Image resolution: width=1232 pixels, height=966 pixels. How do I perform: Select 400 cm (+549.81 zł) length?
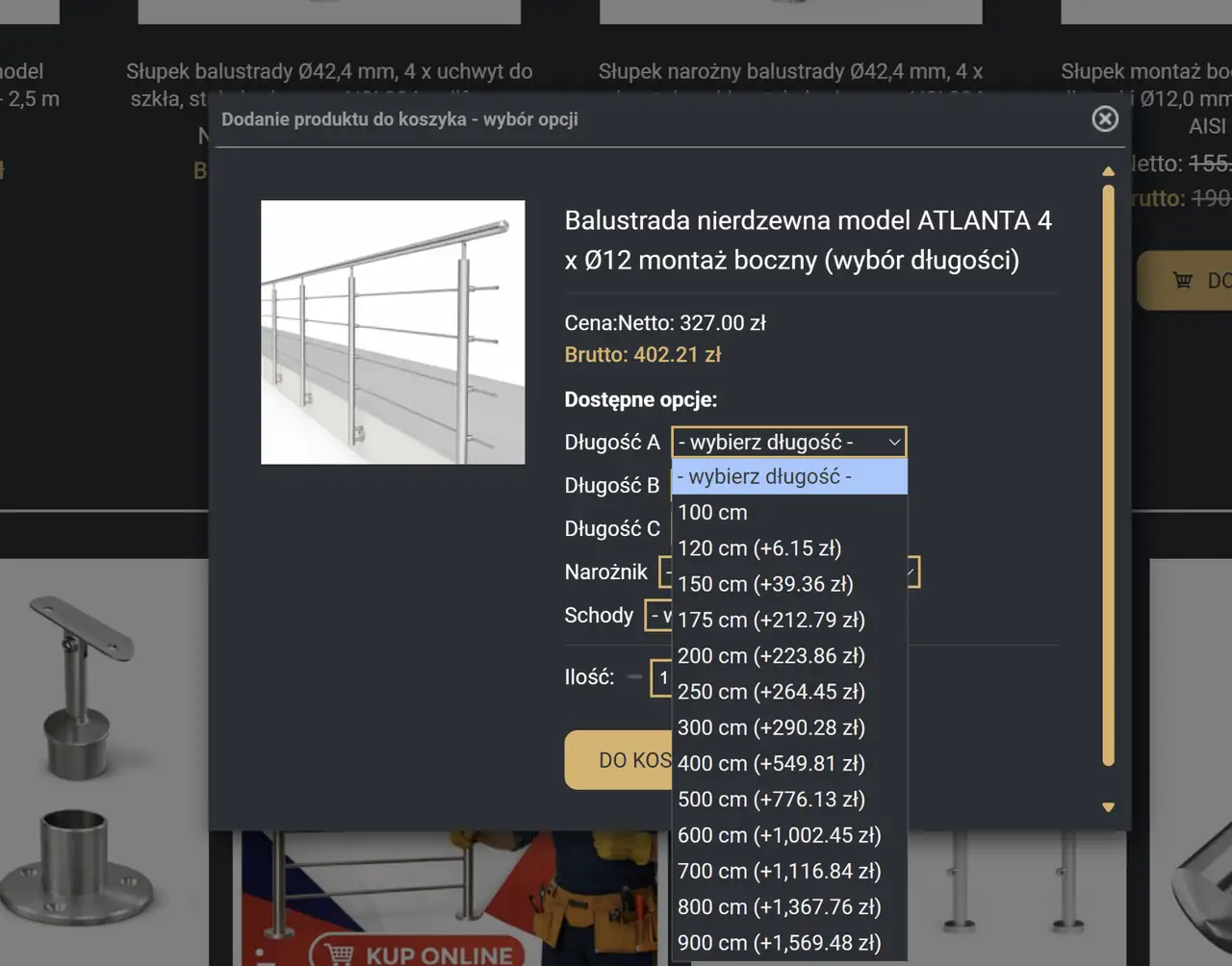[789, 763]
